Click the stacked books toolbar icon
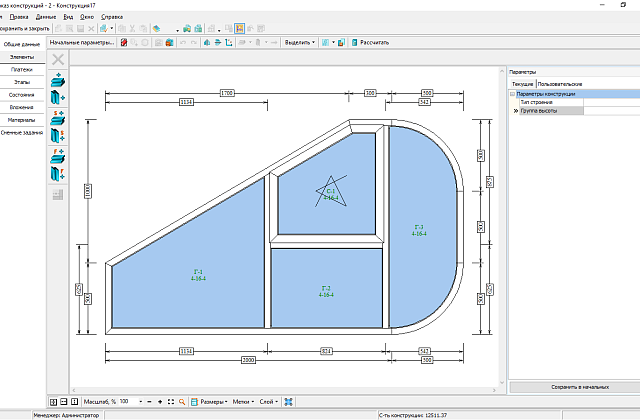640x420 pixels. click(x=156, y=29)
